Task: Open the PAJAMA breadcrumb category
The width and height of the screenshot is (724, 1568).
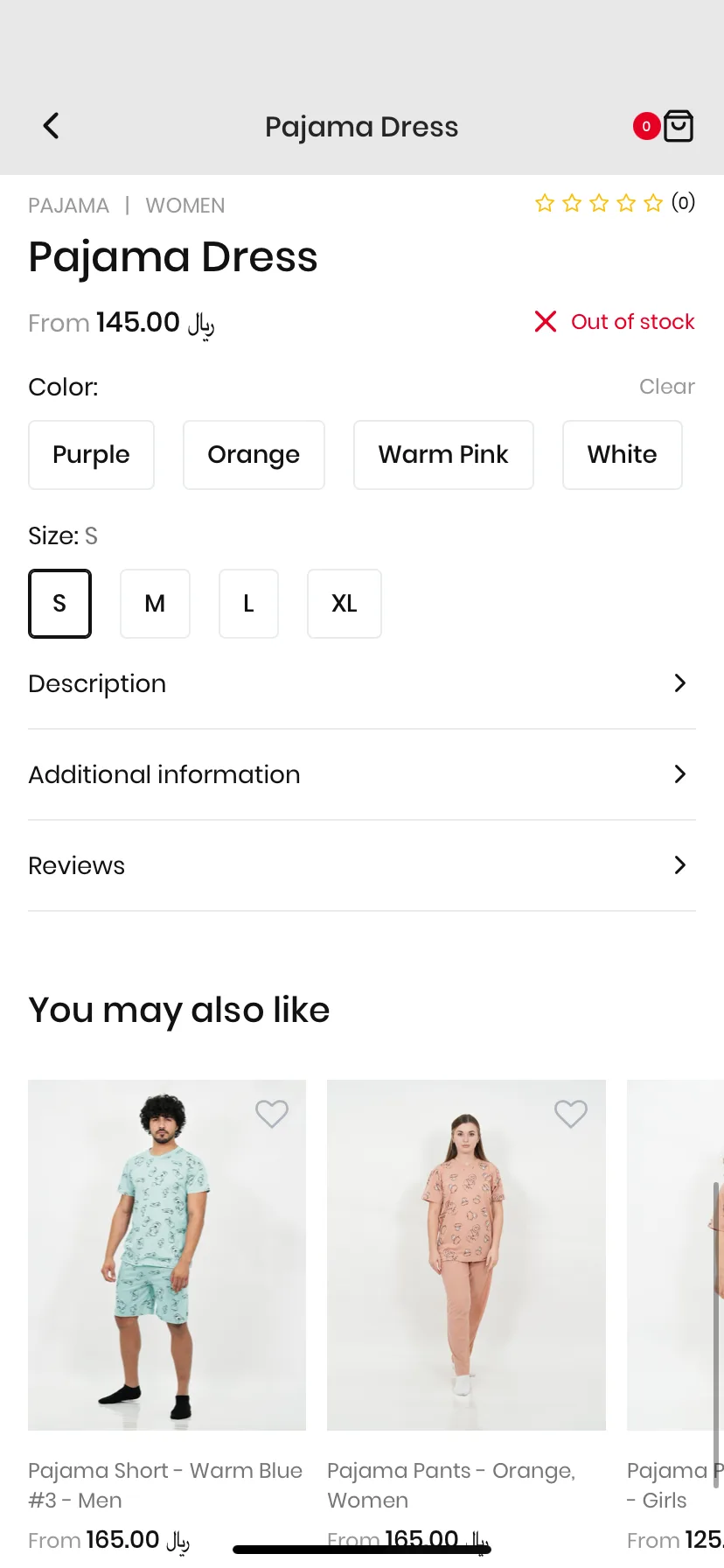Action: click(68, 206)
